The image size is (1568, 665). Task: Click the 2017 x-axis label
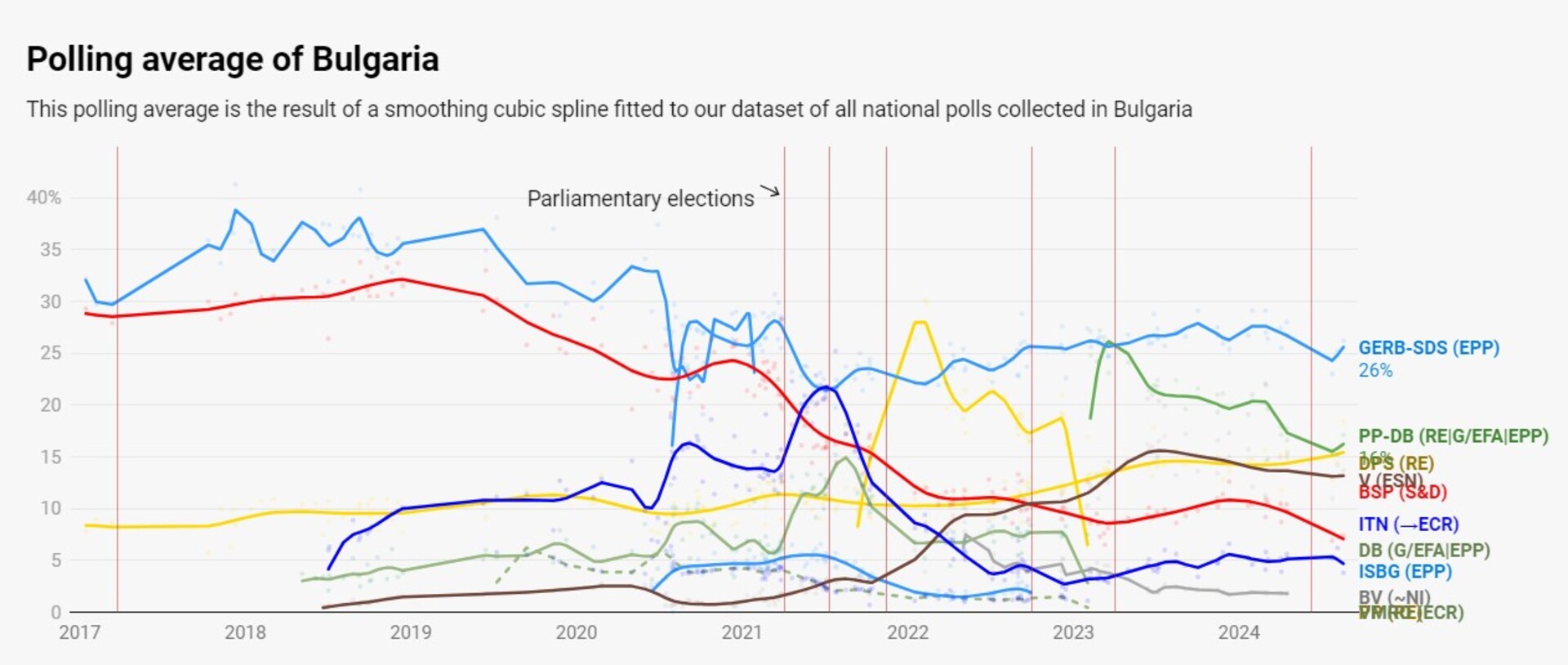[79, 632]
